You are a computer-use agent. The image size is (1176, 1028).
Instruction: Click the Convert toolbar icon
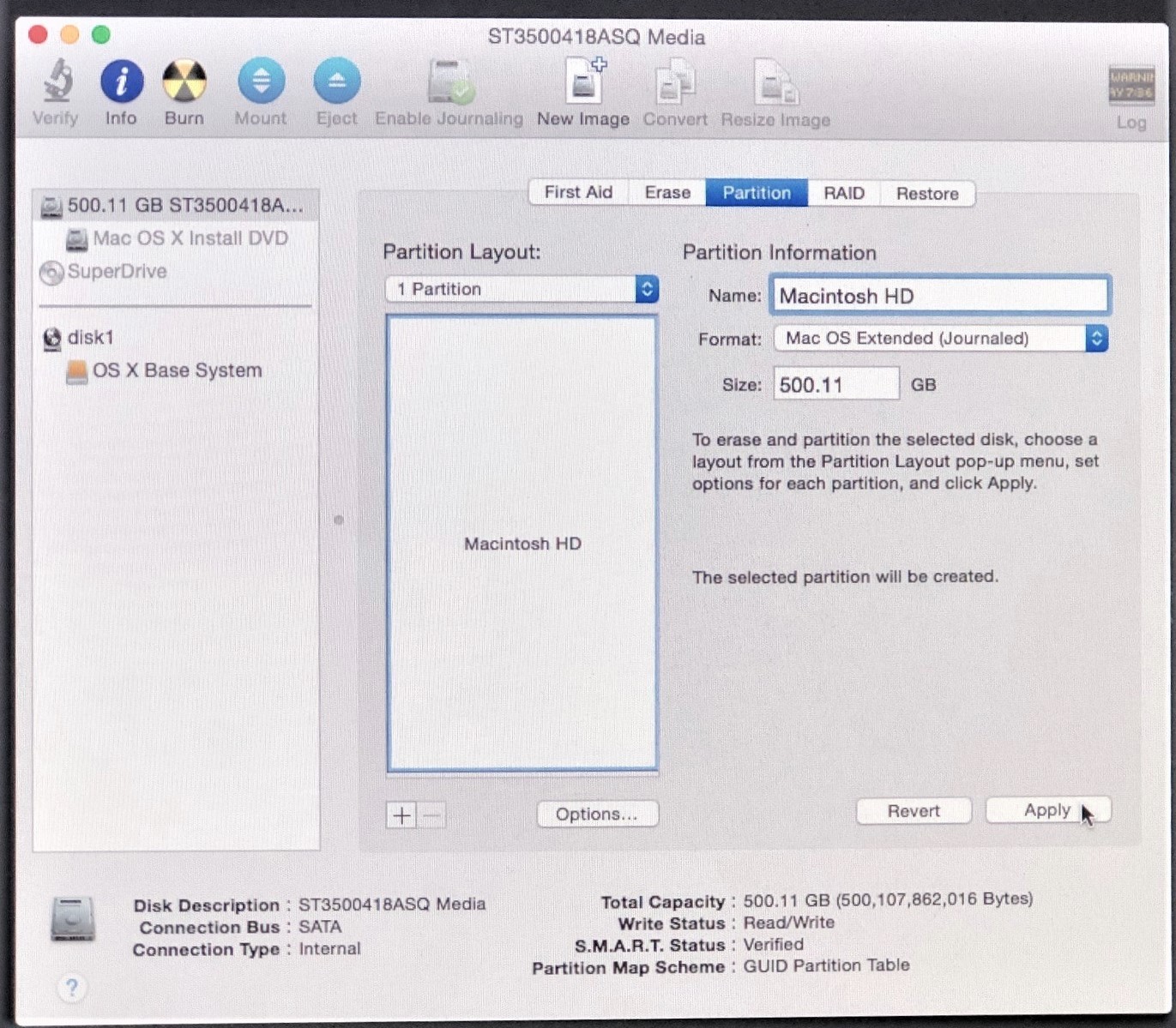[675, 81]
